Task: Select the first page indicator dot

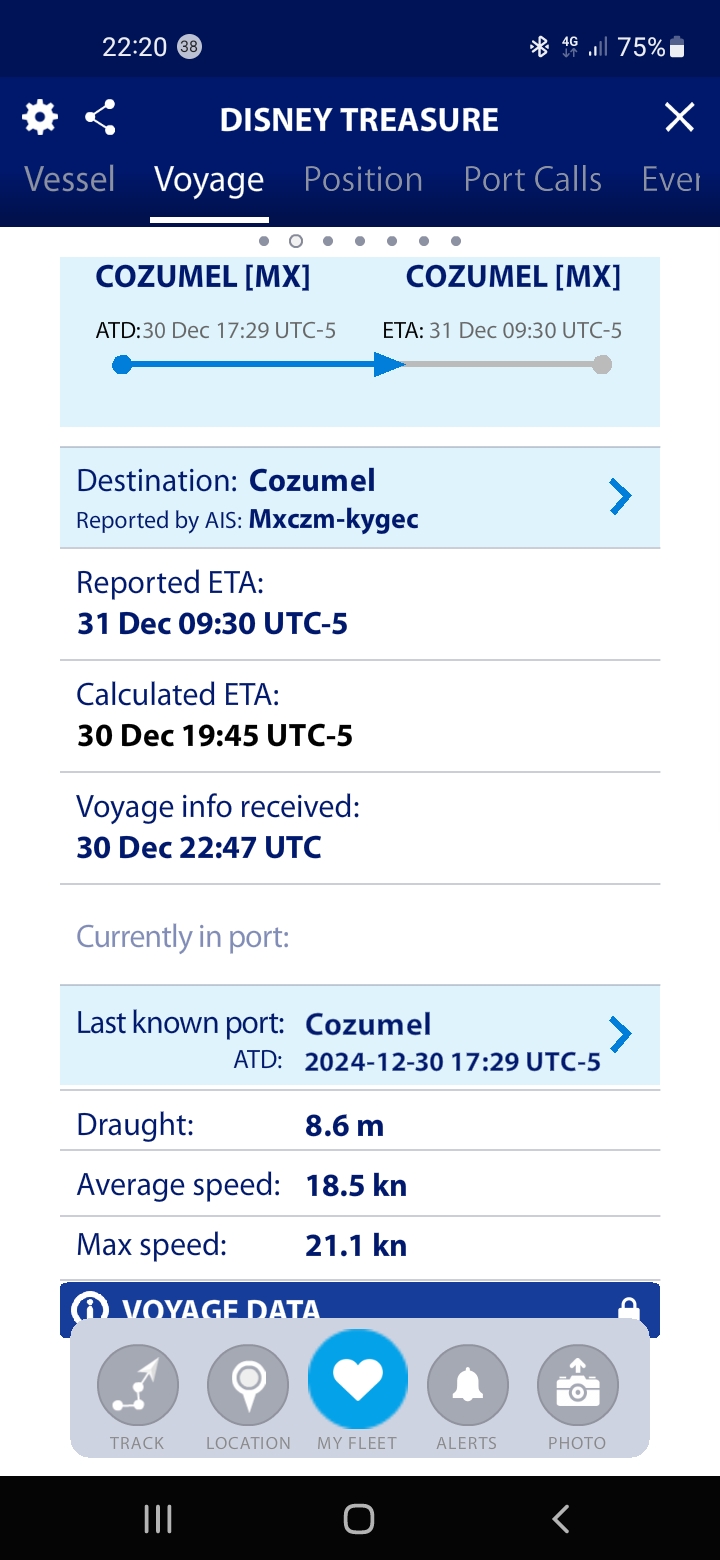Action: [264, 241]
